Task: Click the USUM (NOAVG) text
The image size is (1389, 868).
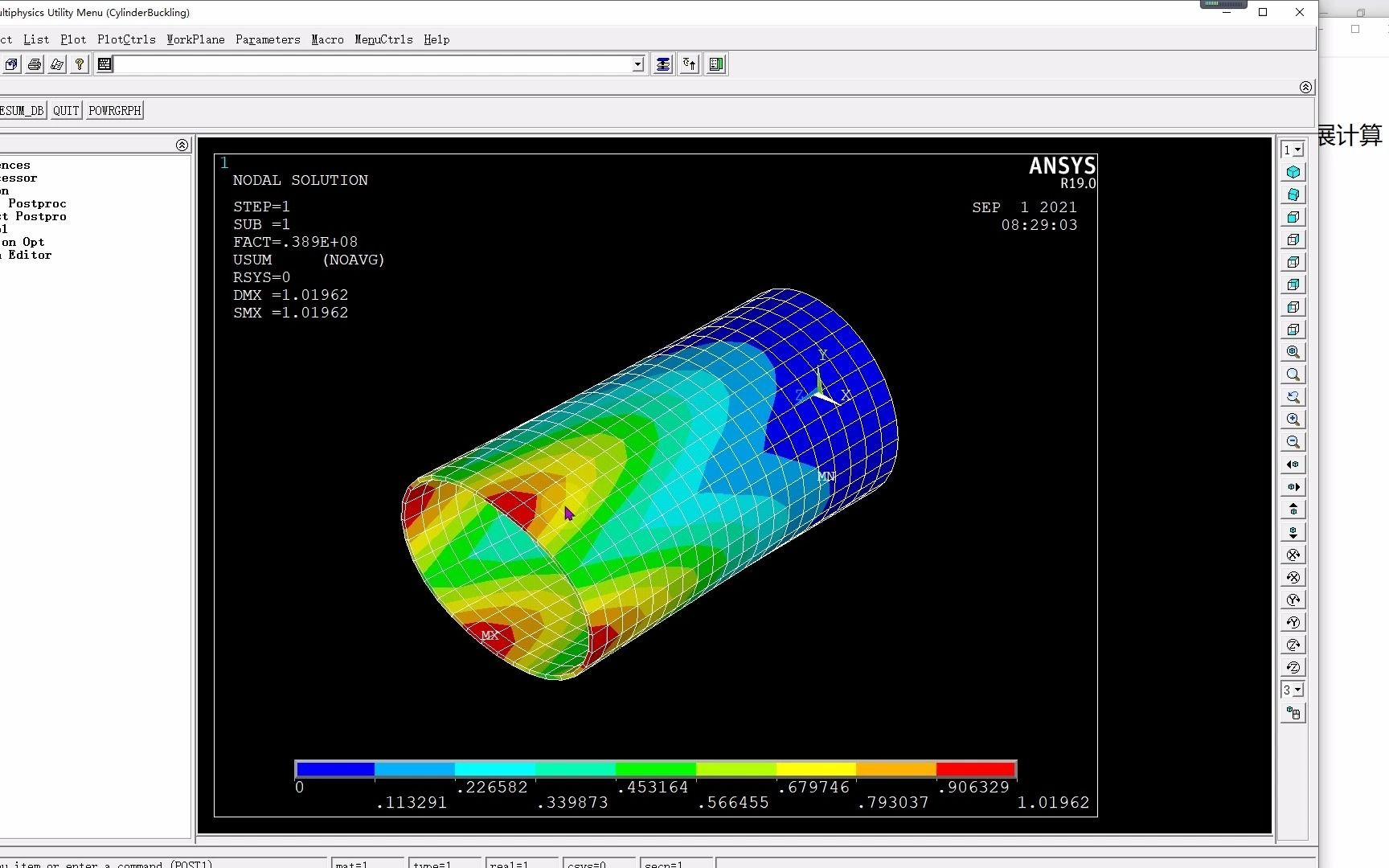Action: [x=309, y=260]
